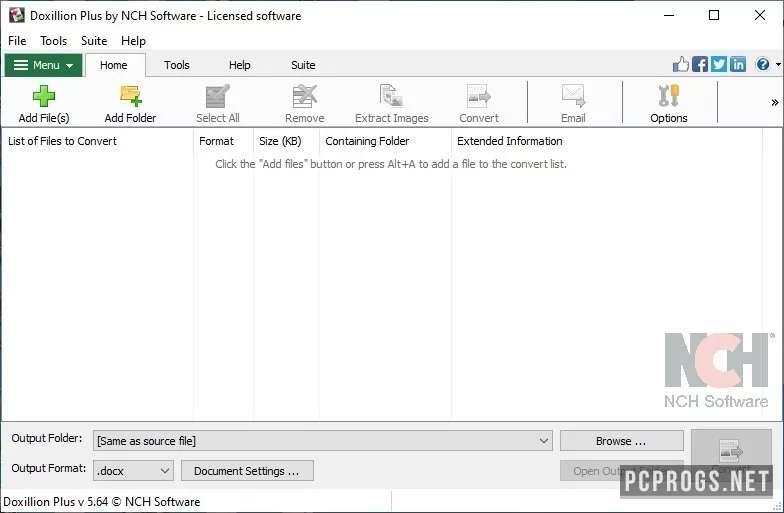Click the Extended Information column header
784x513 pixels.
tap(607, 141)
